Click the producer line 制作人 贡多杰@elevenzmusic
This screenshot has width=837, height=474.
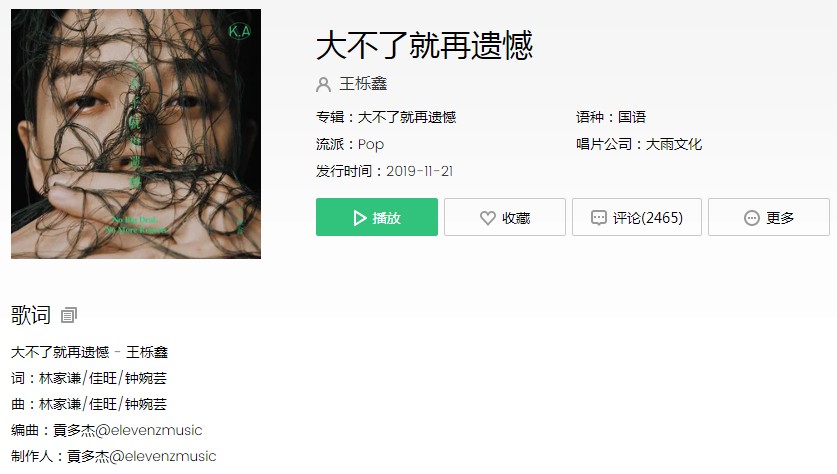(x=114, y=456)
